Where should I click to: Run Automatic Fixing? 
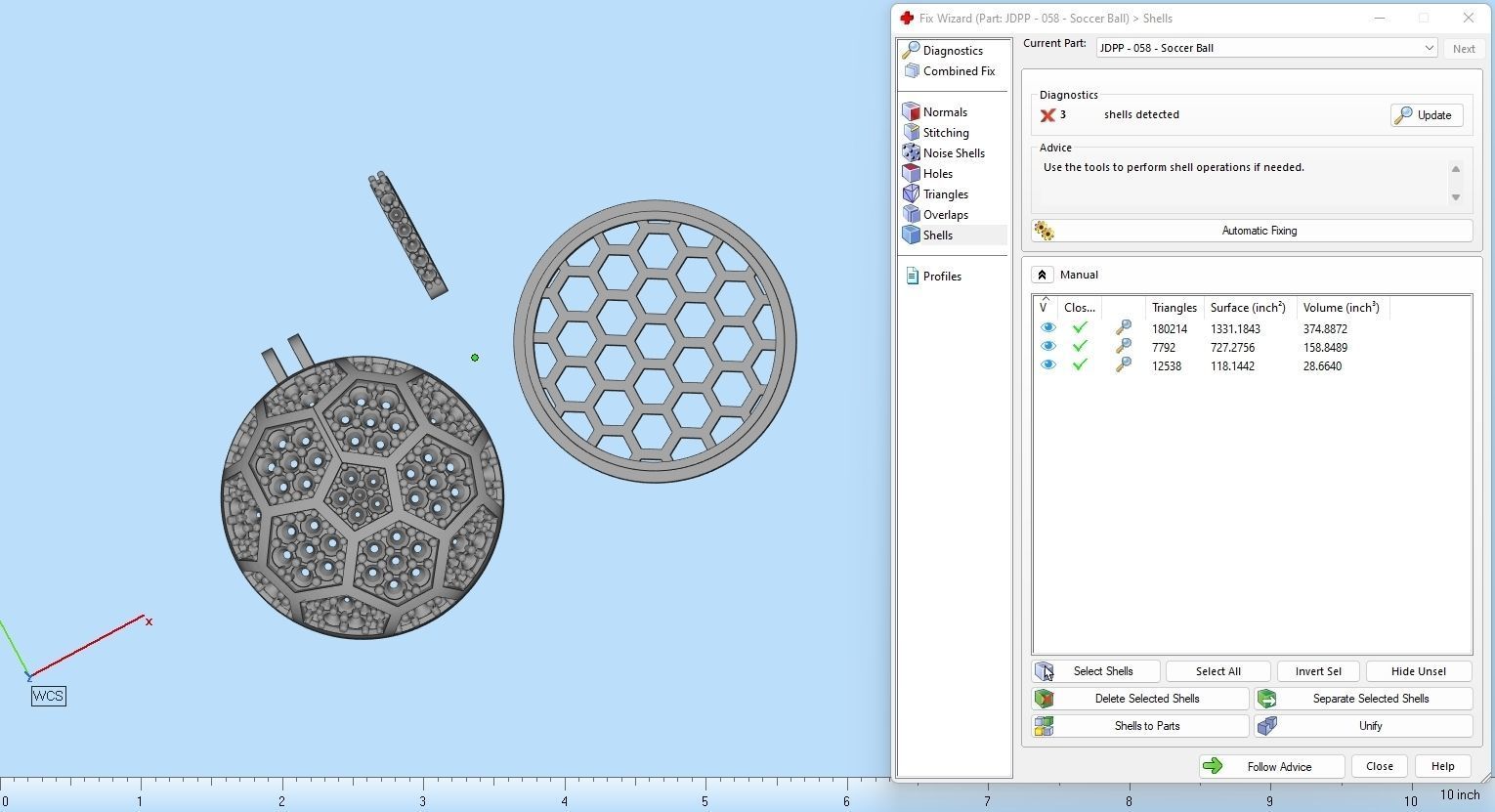point(1252,231)
